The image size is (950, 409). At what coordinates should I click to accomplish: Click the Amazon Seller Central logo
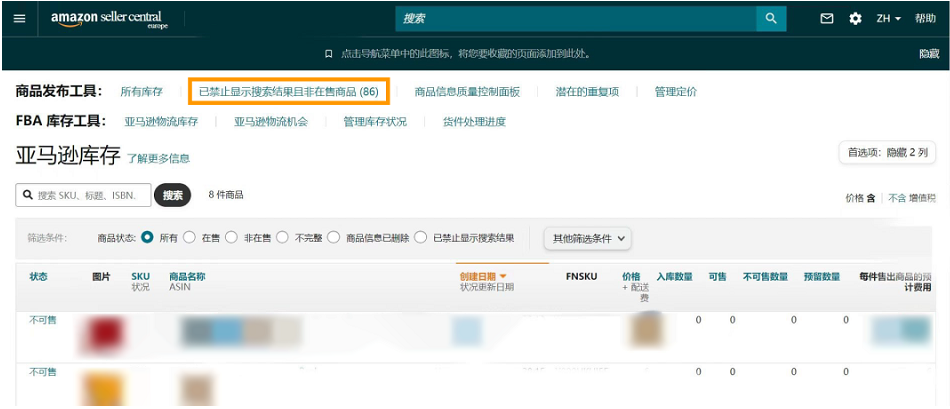[109, 19]
